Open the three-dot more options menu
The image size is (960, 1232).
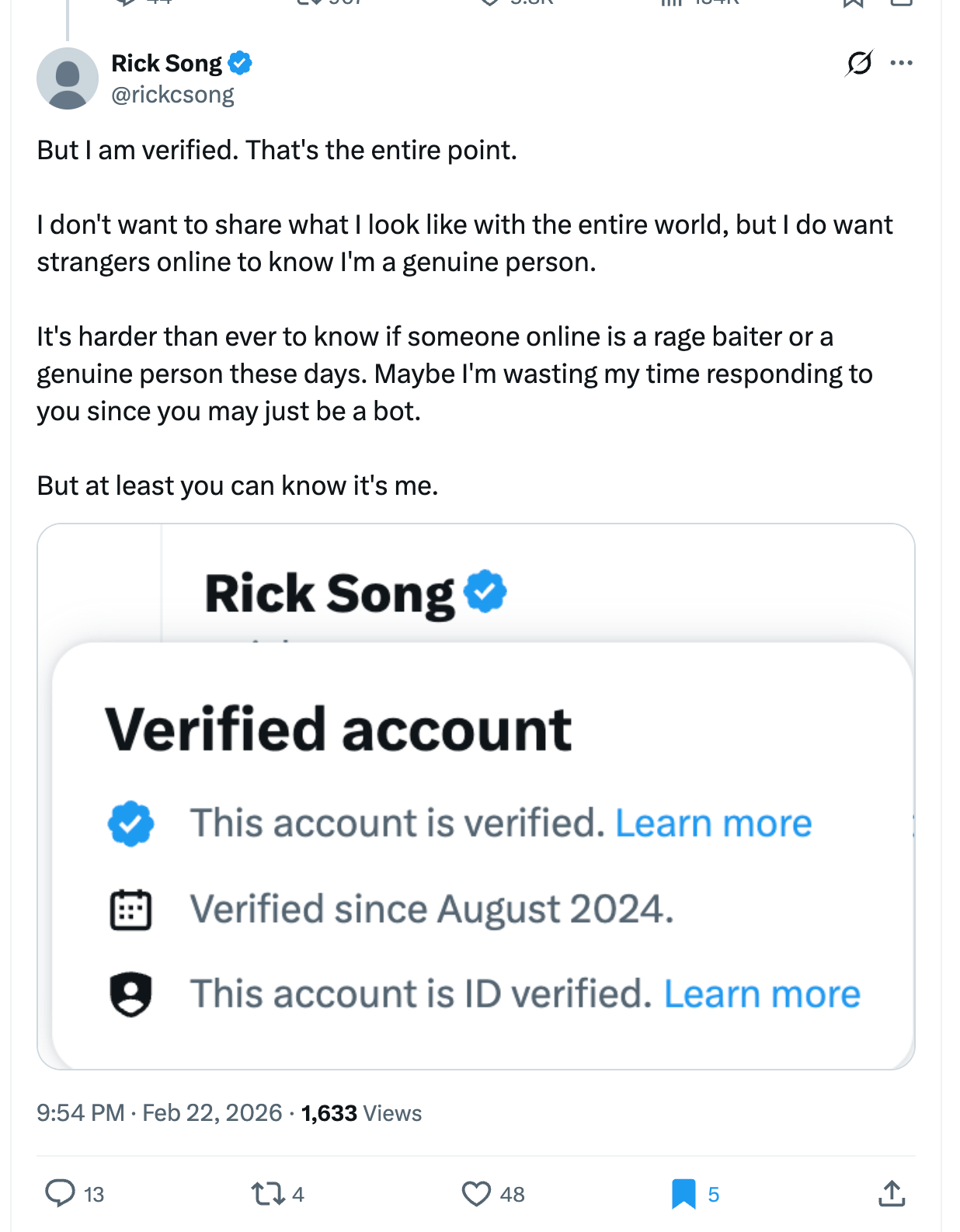901,63
